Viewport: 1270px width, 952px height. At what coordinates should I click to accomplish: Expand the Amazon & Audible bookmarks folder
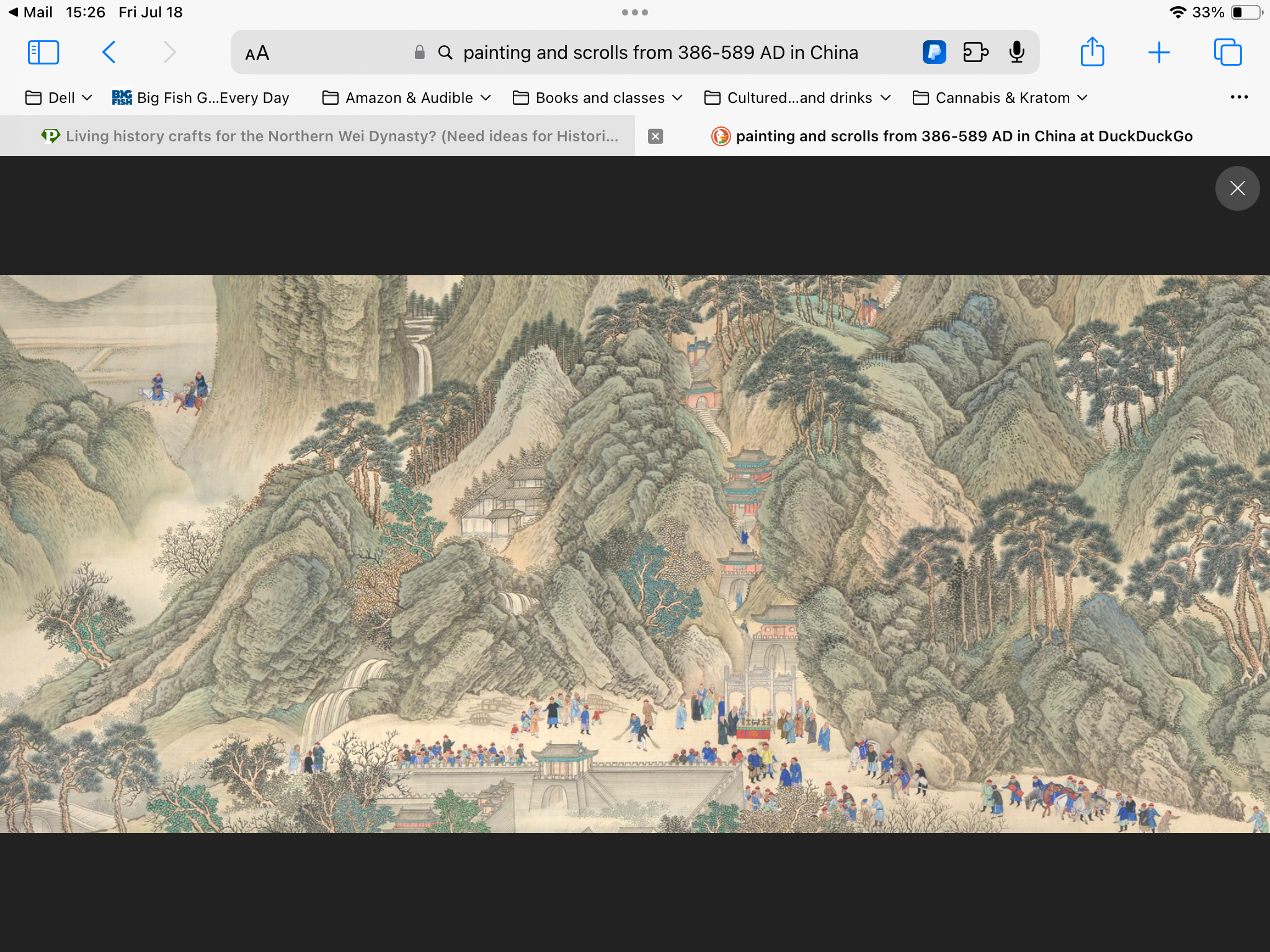(407, 98)
